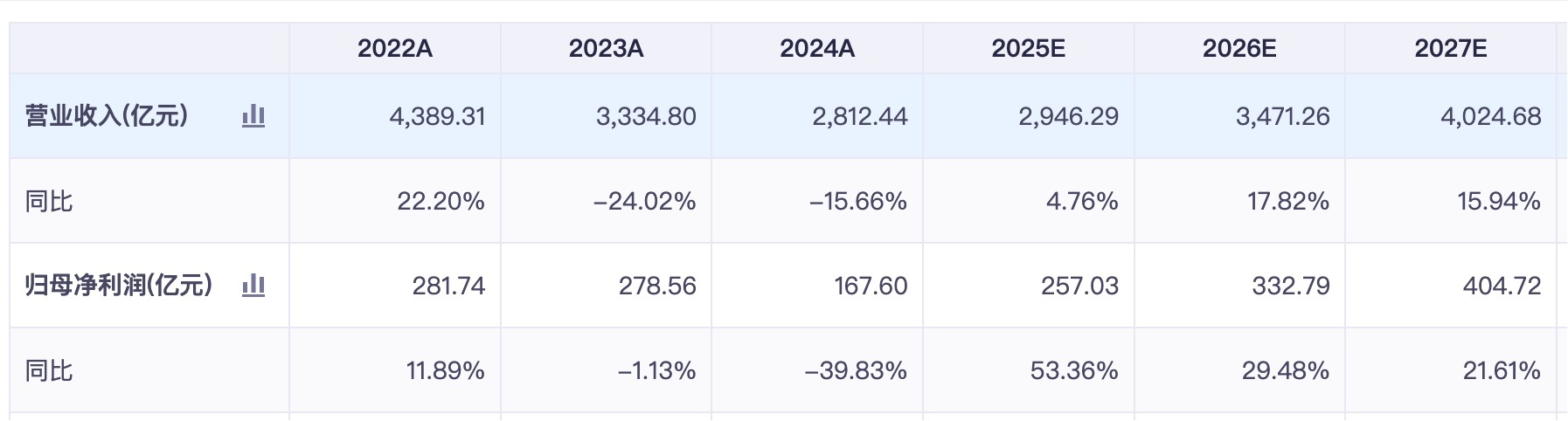Click the 营业收入(亿元) row label
The width and height of the screenshot is (1568, 421).
point(107,116)
